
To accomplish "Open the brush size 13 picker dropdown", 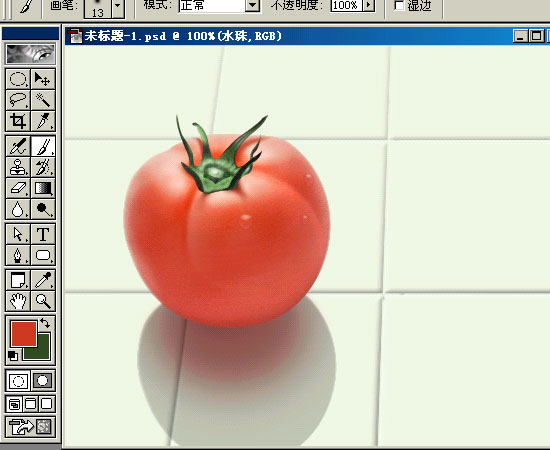I will 118,7.
